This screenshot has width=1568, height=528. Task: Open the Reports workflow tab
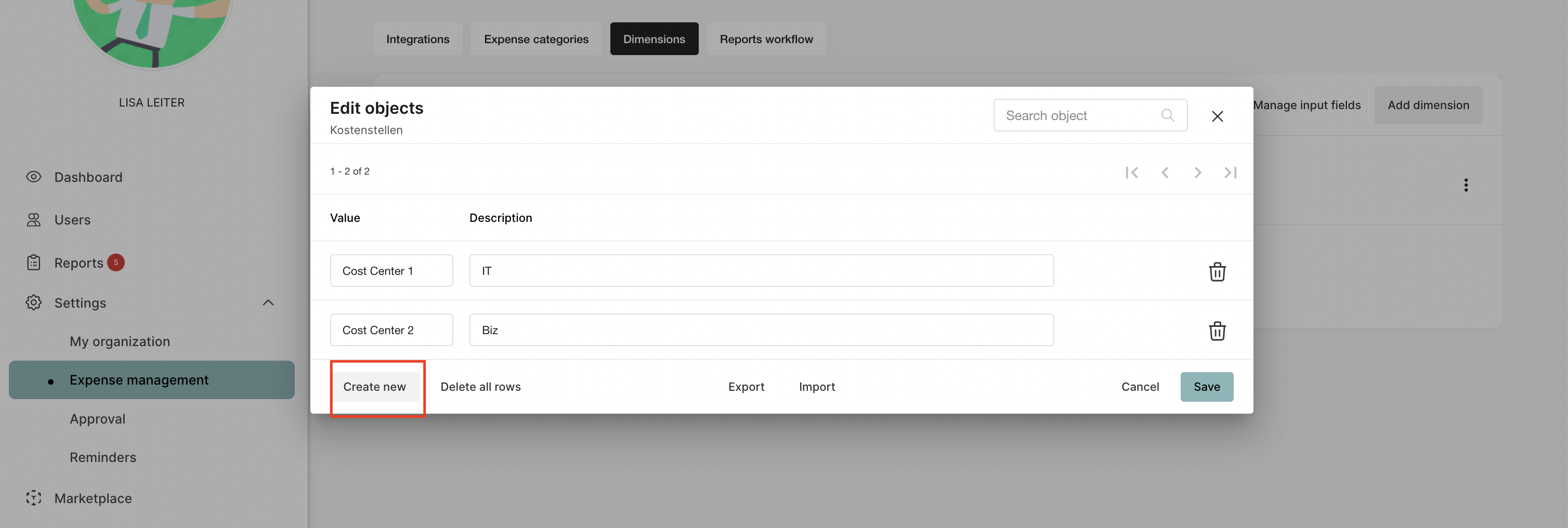coord(766,39)
